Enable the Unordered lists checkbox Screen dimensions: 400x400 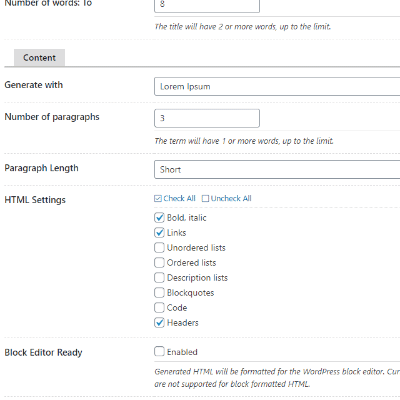[x=159, y=248]
